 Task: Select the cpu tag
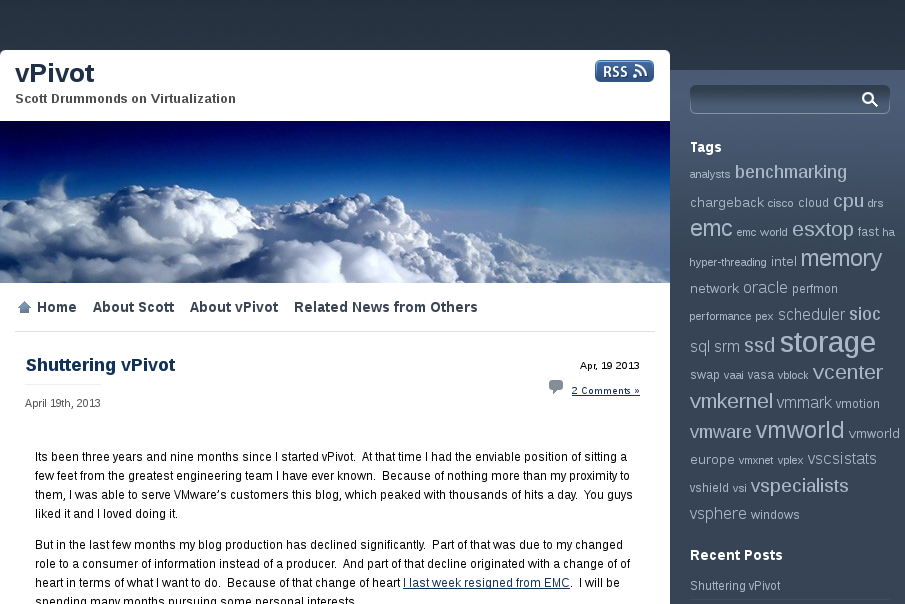848,202
